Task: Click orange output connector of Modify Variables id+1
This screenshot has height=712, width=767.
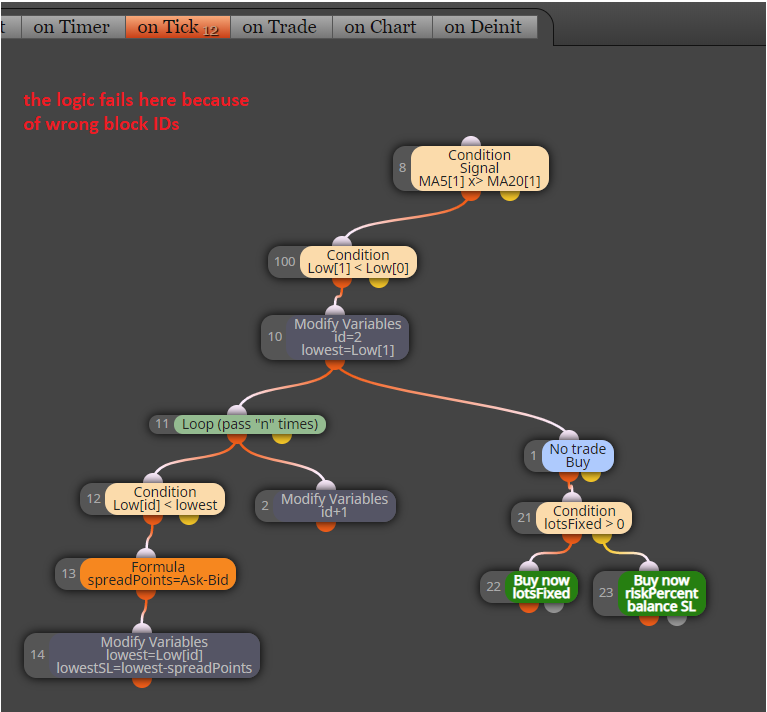Action: pos(326,526)
